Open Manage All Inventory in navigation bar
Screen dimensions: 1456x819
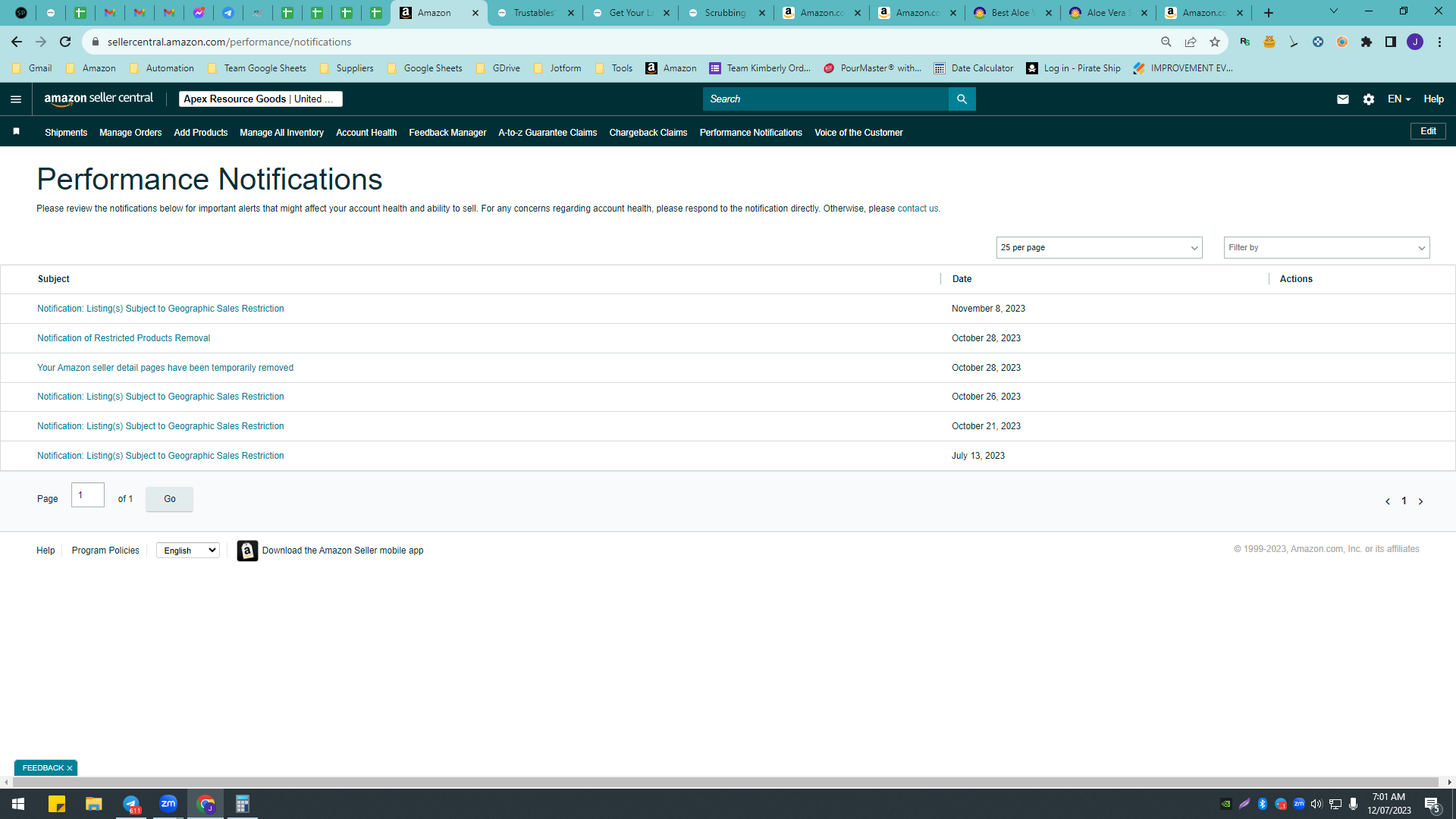pyautogui.click(x=281, y=133)
